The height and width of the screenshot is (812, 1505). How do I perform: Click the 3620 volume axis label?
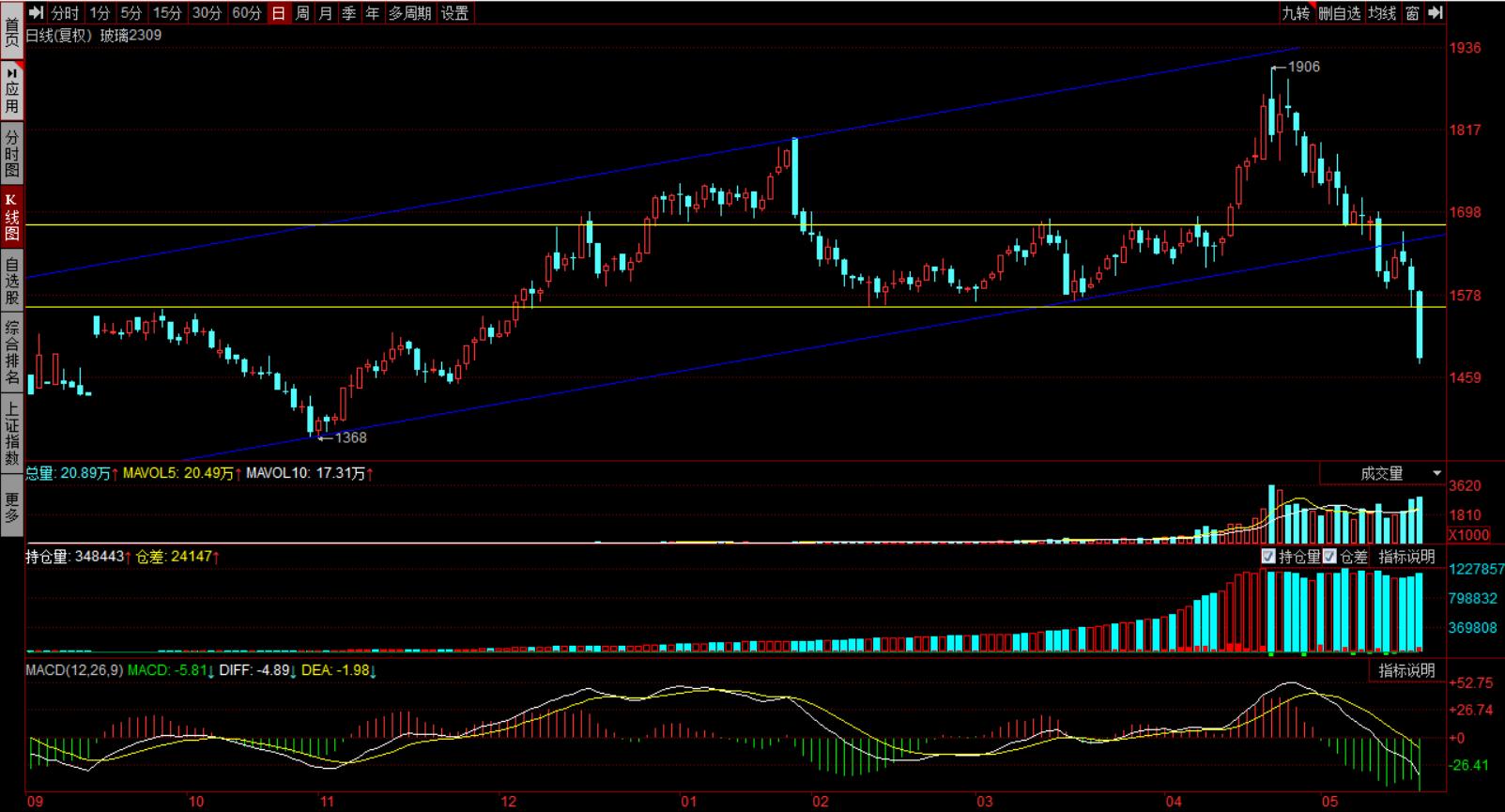coord(1466,486)
